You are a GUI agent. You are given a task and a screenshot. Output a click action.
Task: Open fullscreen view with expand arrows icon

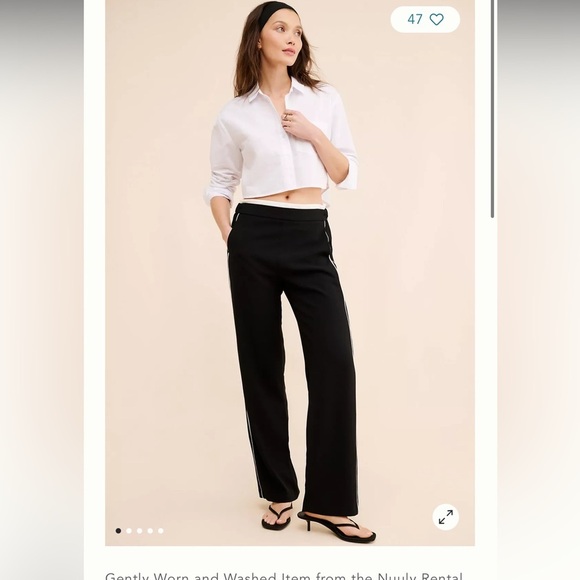pyautogui.click(x=446, y=517)
